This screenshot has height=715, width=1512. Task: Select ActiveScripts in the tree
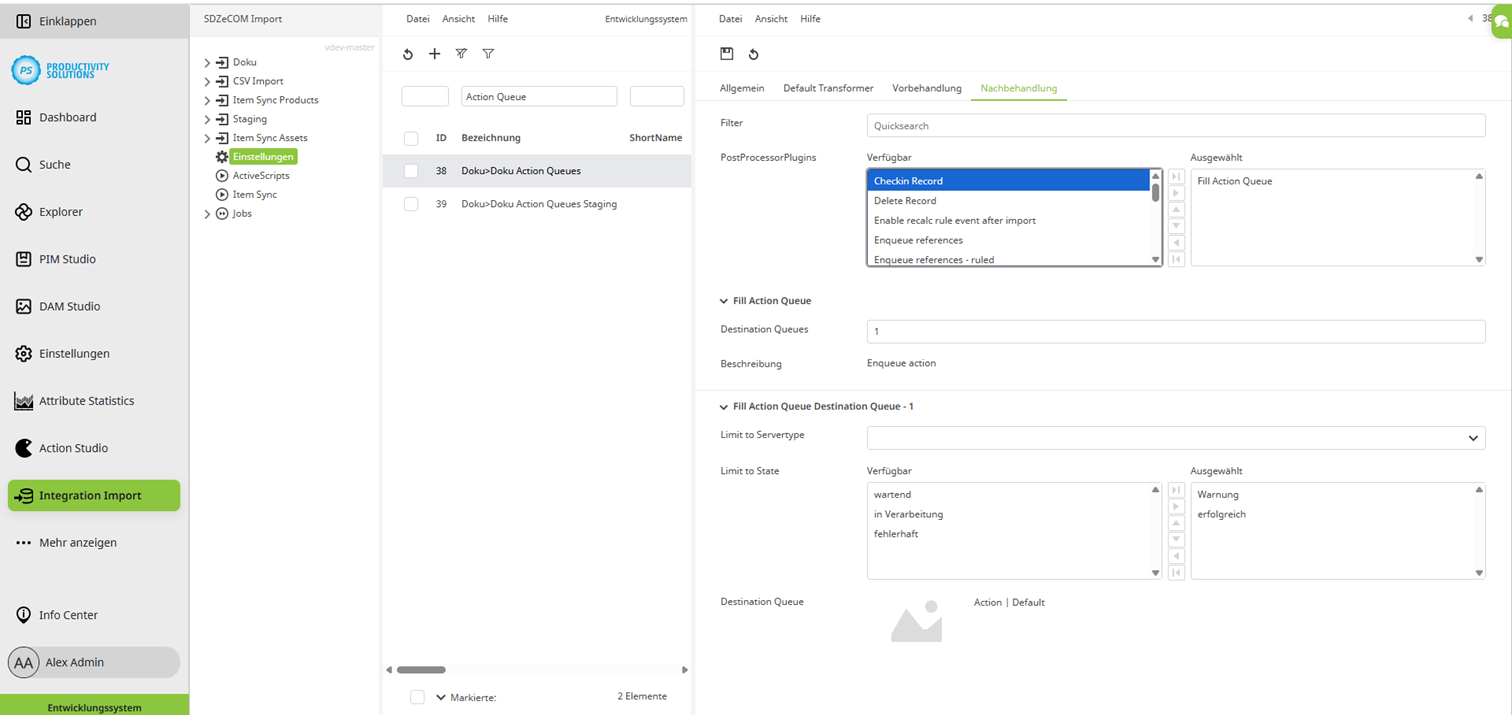[261, 176]
